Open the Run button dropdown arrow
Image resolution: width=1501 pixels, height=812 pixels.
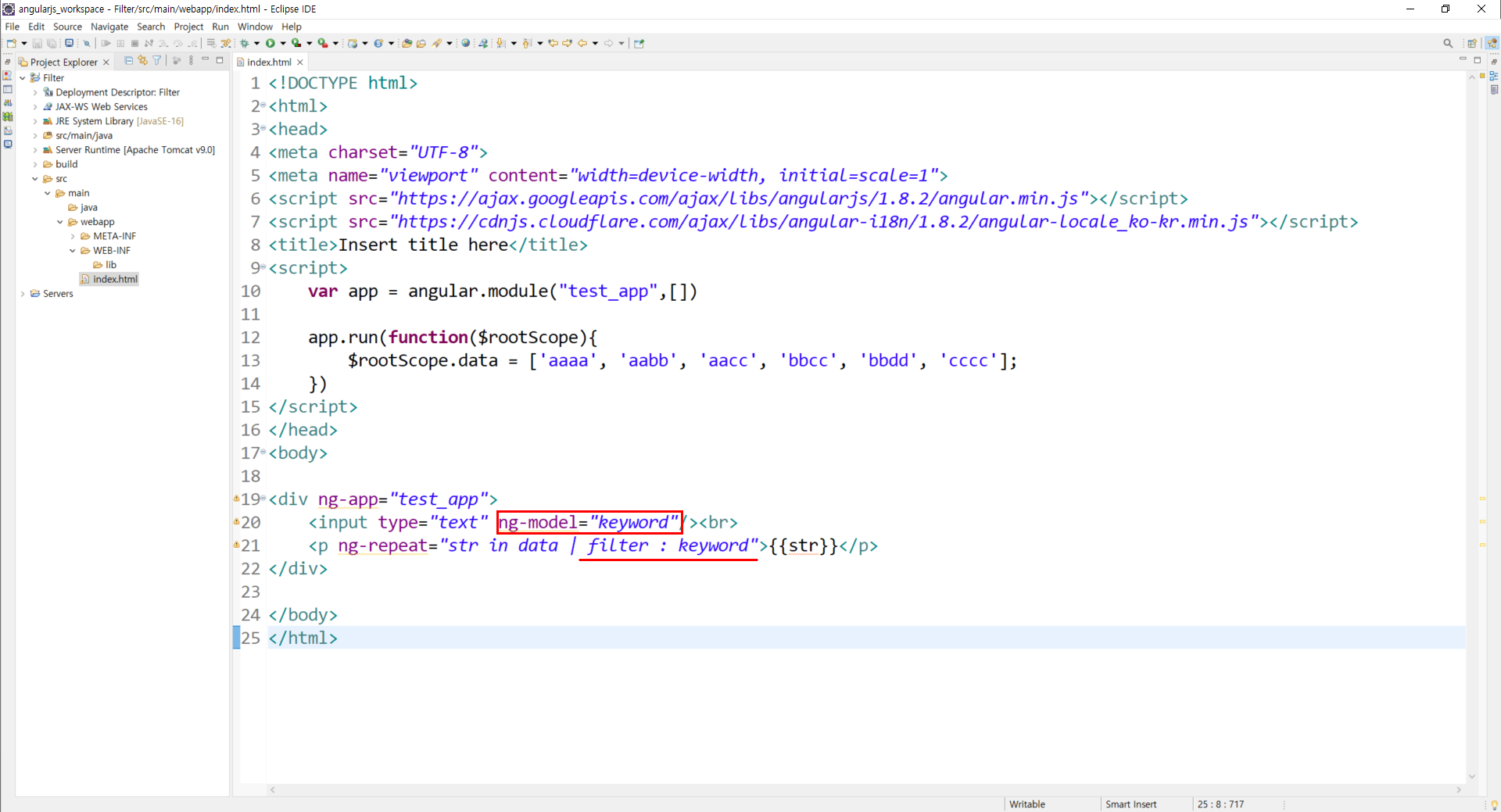click(x=283, y=43)
